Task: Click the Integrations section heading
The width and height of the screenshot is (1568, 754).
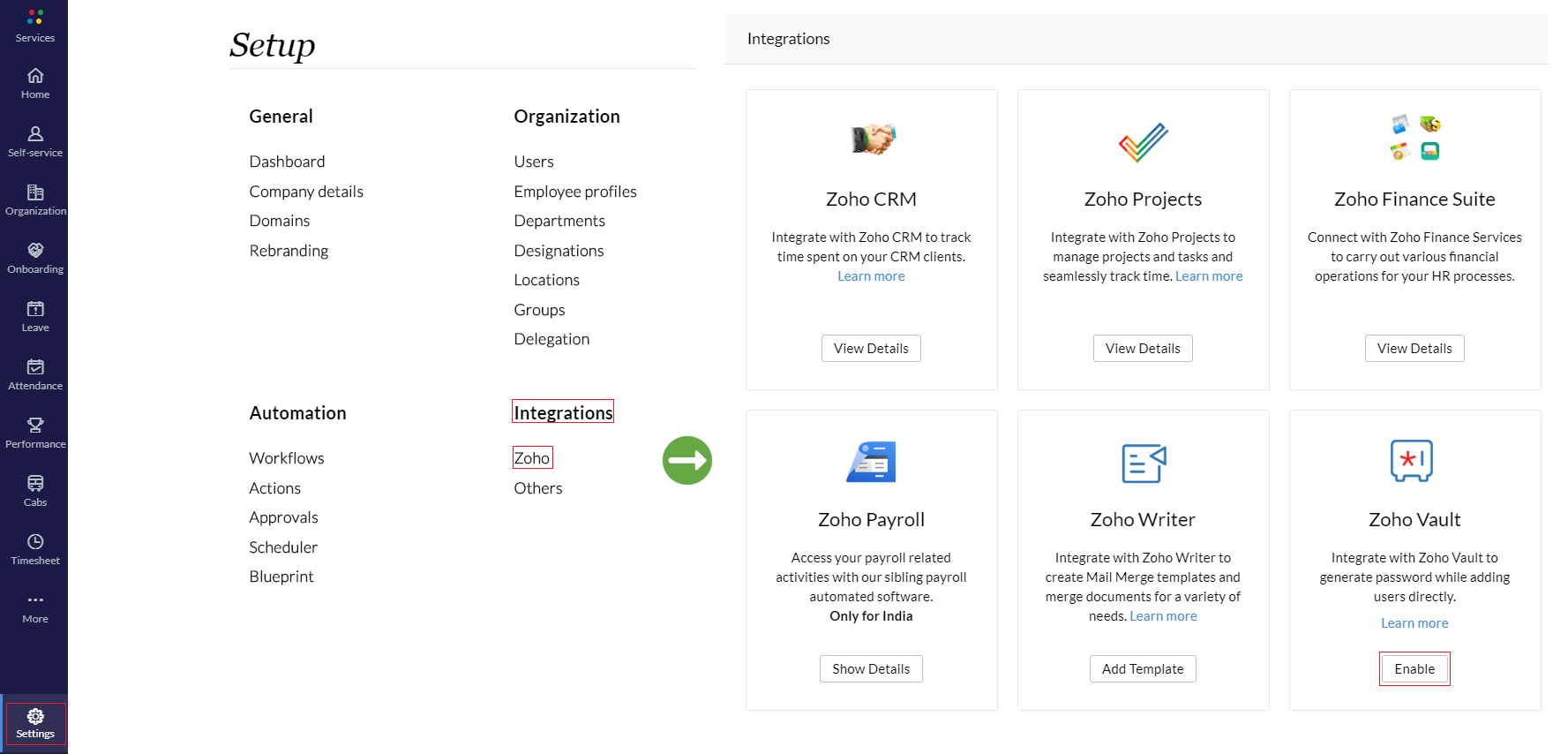Action: tap(563, 412)
